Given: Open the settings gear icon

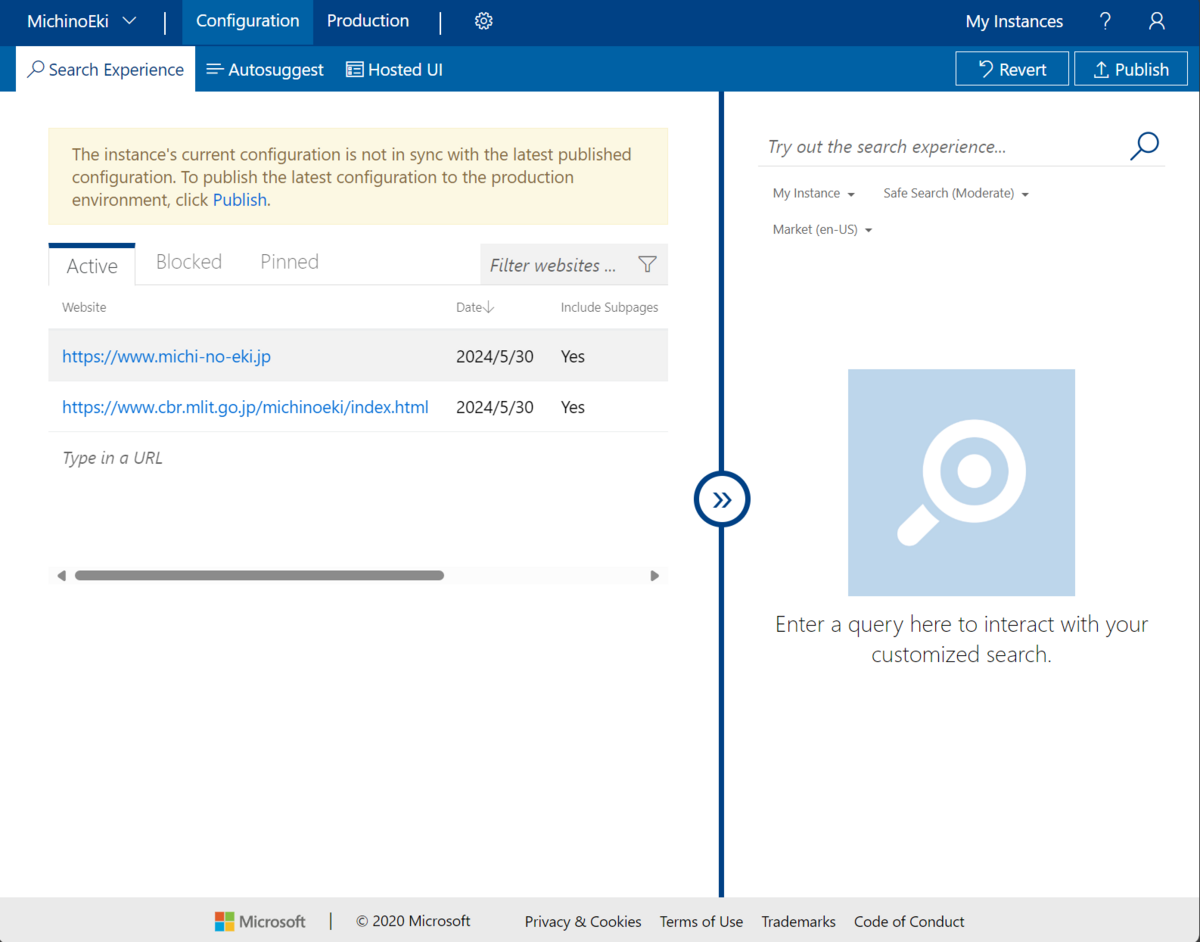Looking at the screenshot, I should click(484, 21).
